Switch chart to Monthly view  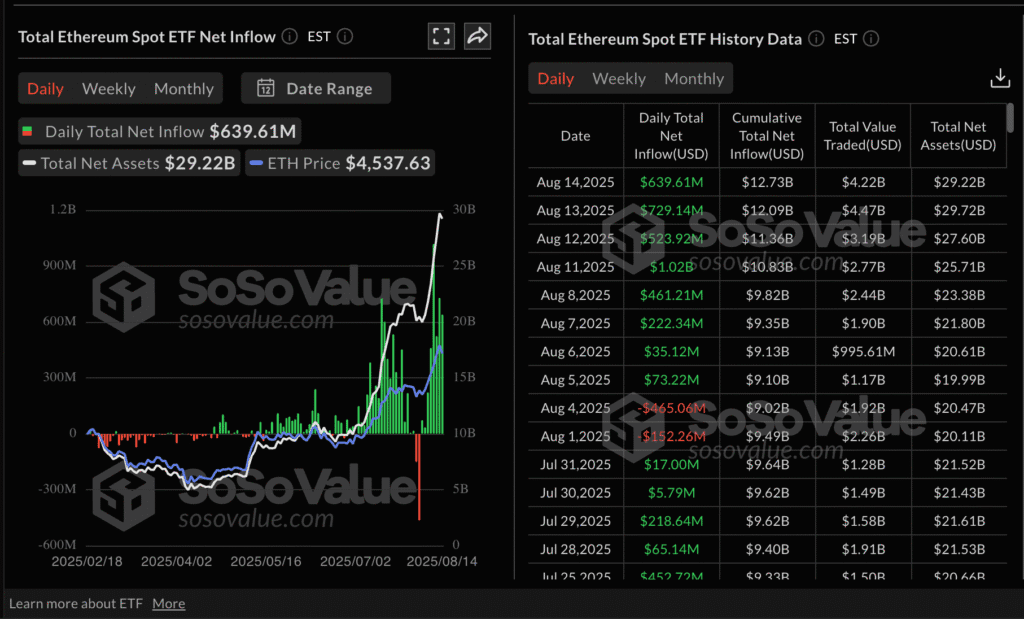[x=184, y=89]
